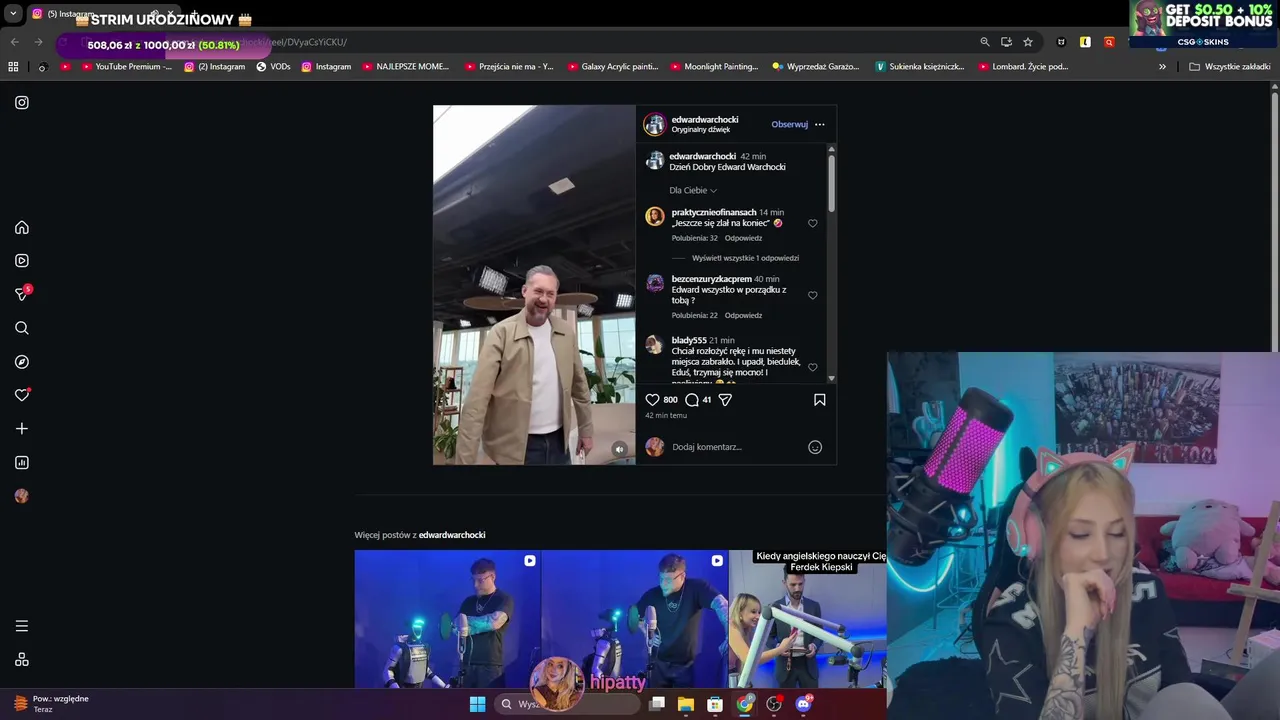The image size is (1280, 720).
Task: Expand hidden bookmarks chevron
Action: coord(1162,67)
